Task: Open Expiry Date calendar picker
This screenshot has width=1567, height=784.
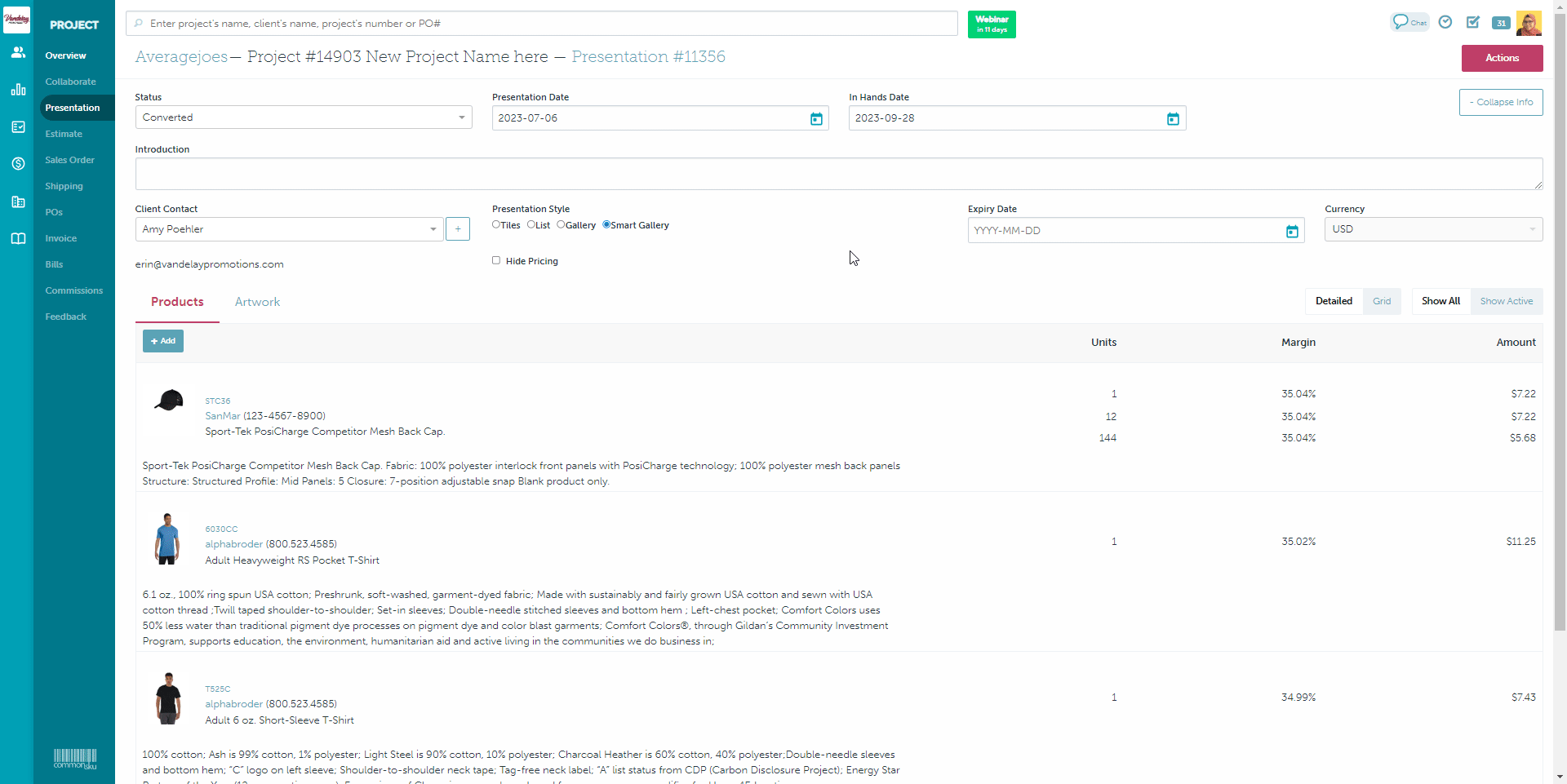Action: (x=1292, y=232)
